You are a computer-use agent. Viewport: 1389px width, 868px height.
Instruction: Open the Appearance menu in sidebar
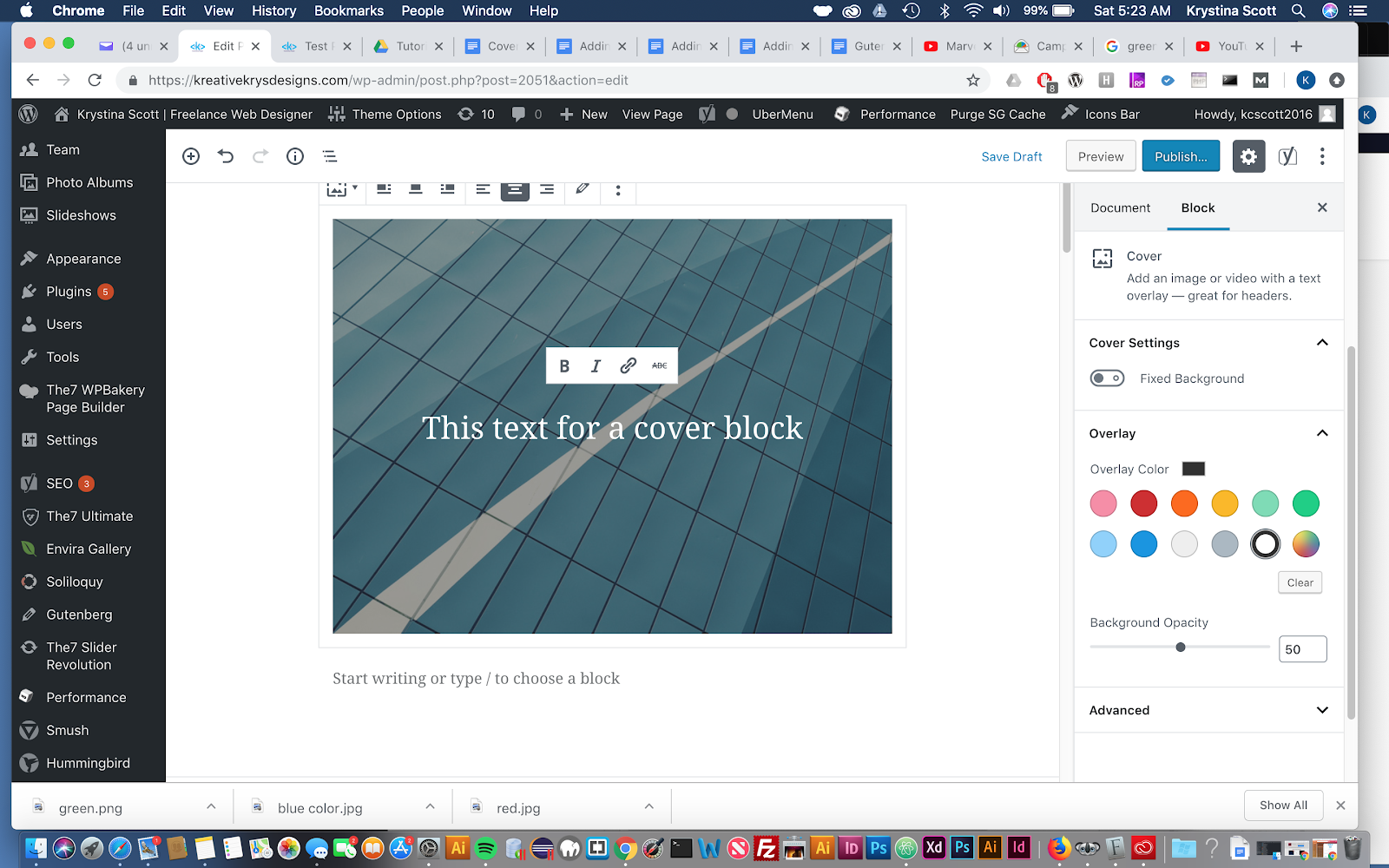[82, 259]
